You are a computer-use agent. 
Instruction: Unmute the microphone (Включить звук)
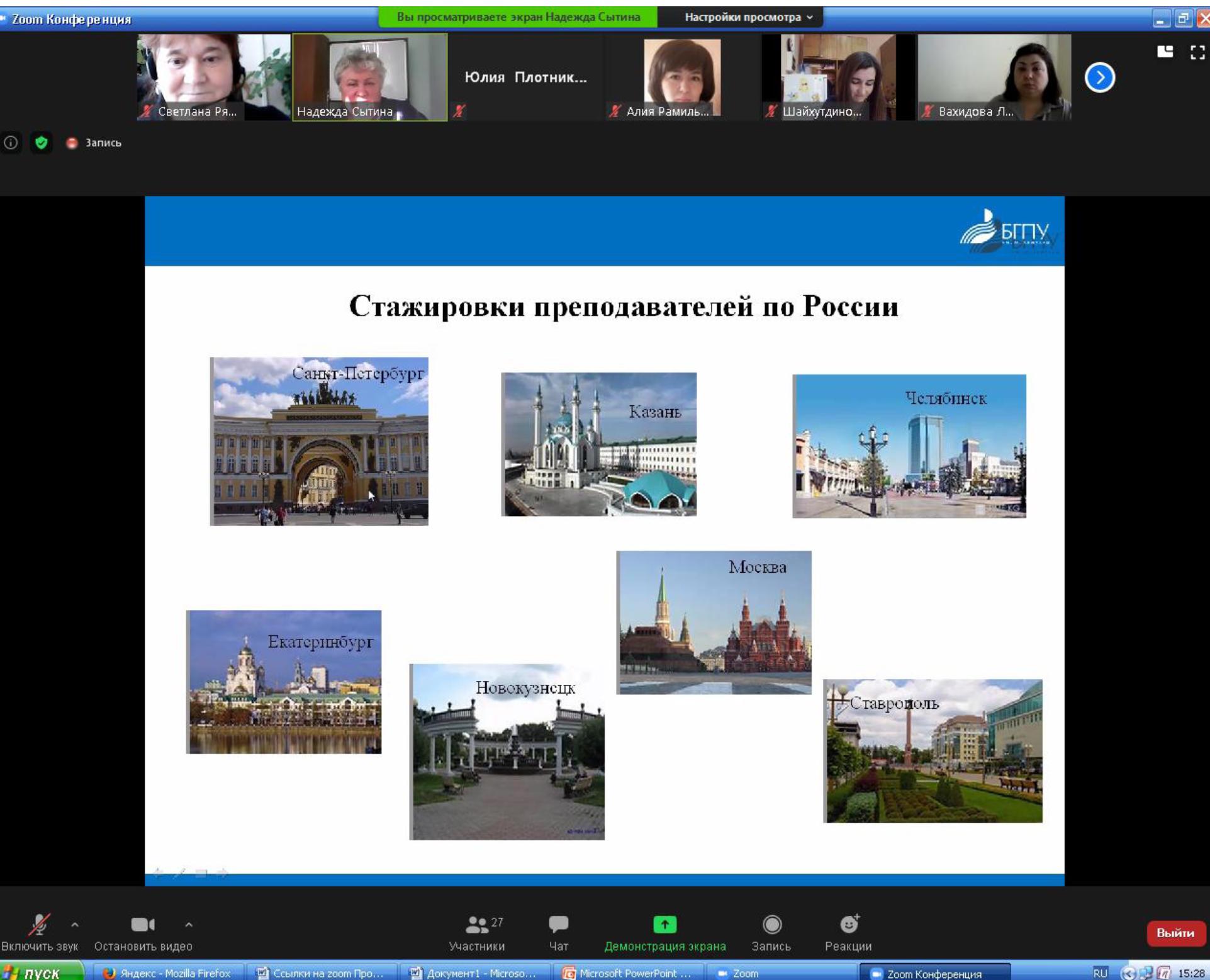(x=39, y=924)
